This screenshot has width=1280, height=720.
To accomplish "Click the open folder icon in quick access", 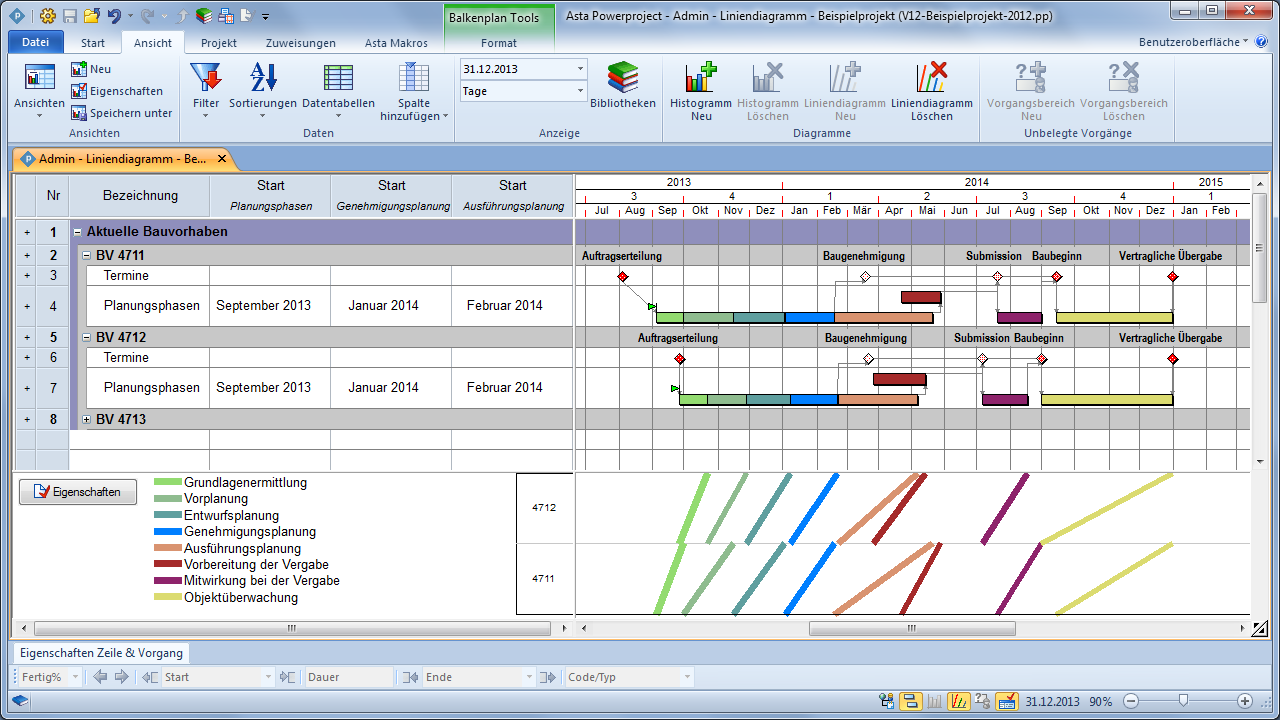I will (91, 15).
